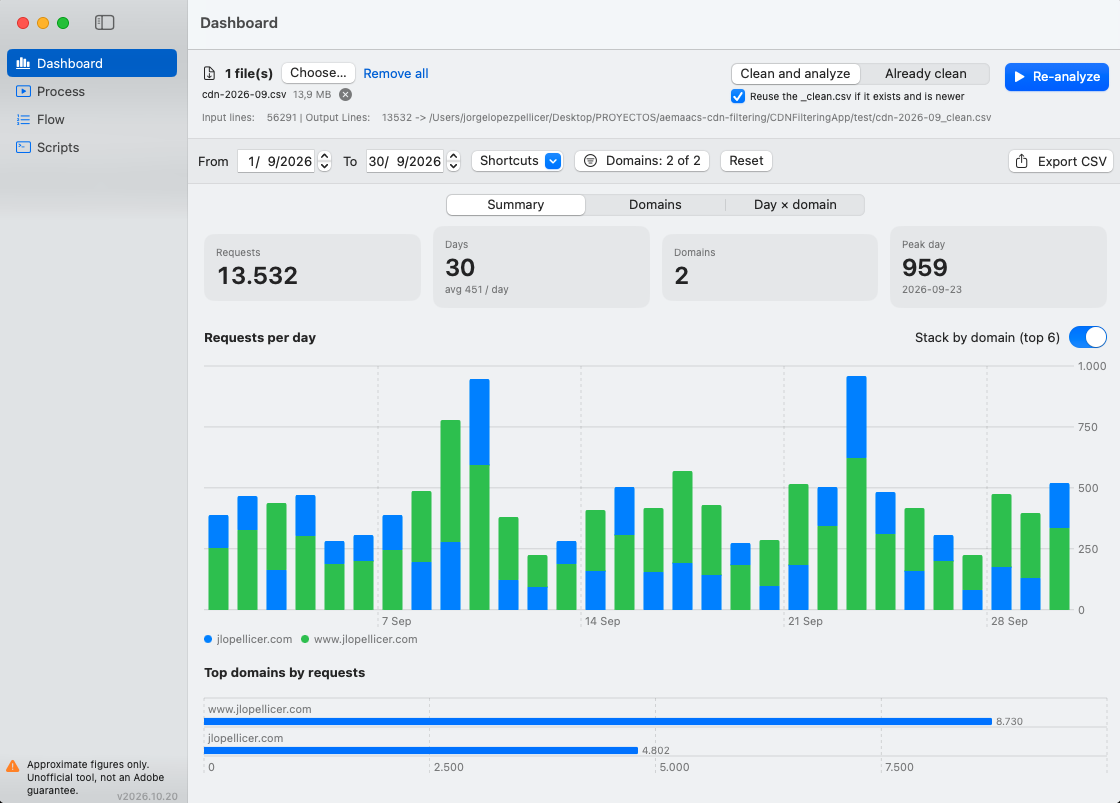Click the output path ending cdn-2026-09_clean.csv
Image resolution: width=1120 pixels, height=803 pixels.
(x=710, y=118)
